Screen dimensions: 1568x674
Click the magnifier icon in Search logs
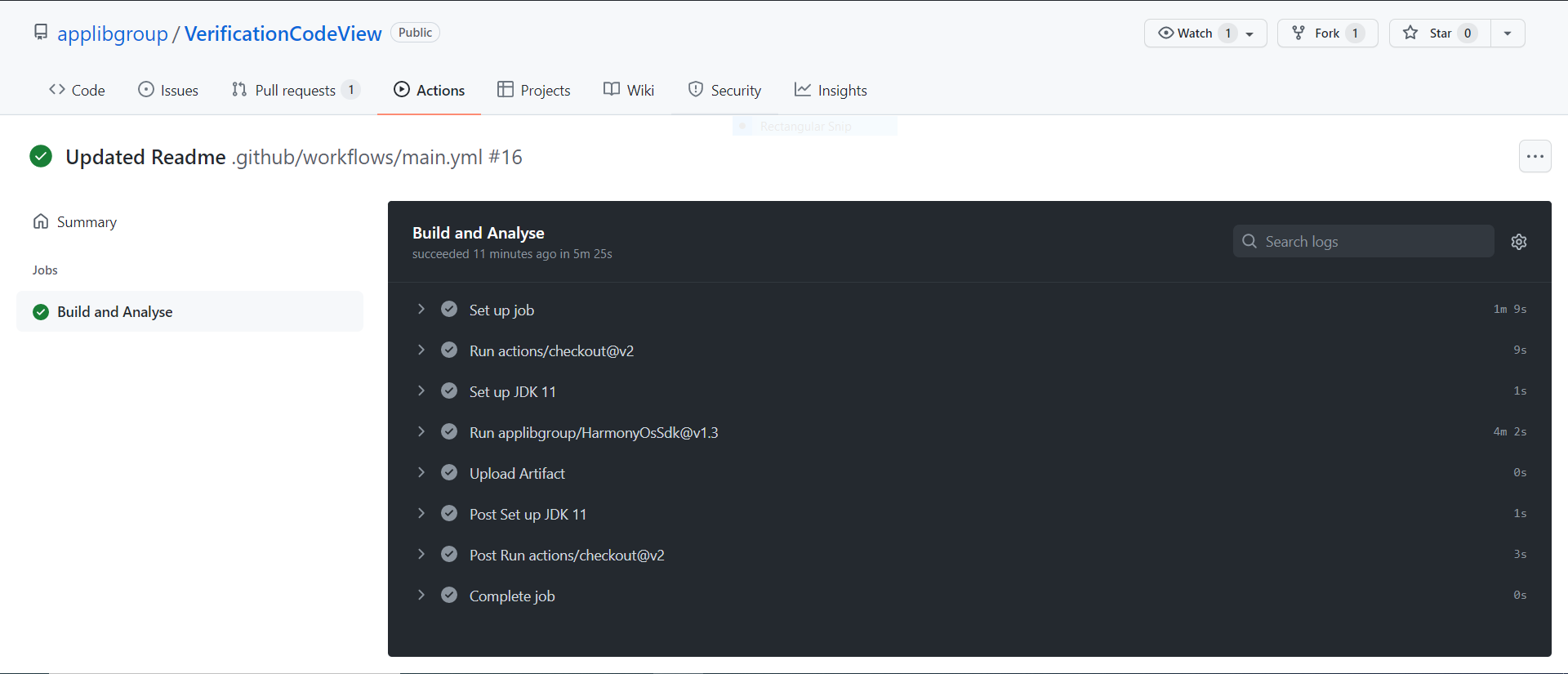coord(1249,241)
